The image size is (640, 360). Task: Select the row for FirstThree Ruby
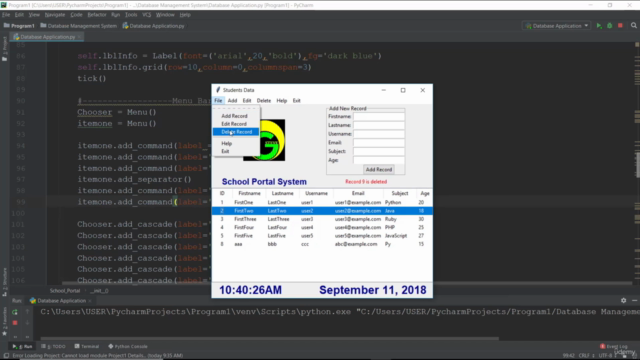tap(322, 219)
